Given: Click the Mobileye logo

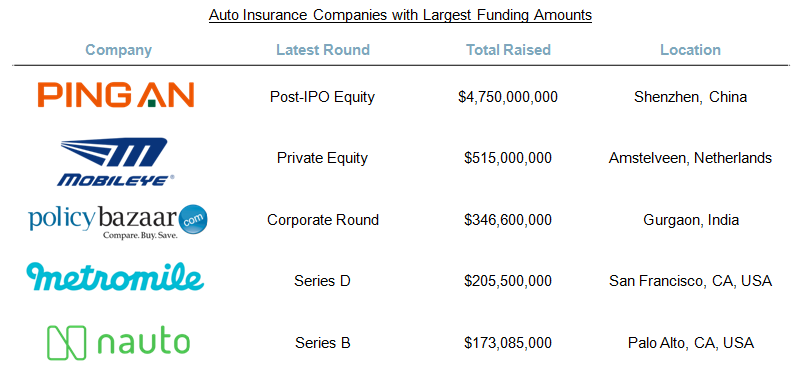Looking at the screenshot, I should [115, 162].
